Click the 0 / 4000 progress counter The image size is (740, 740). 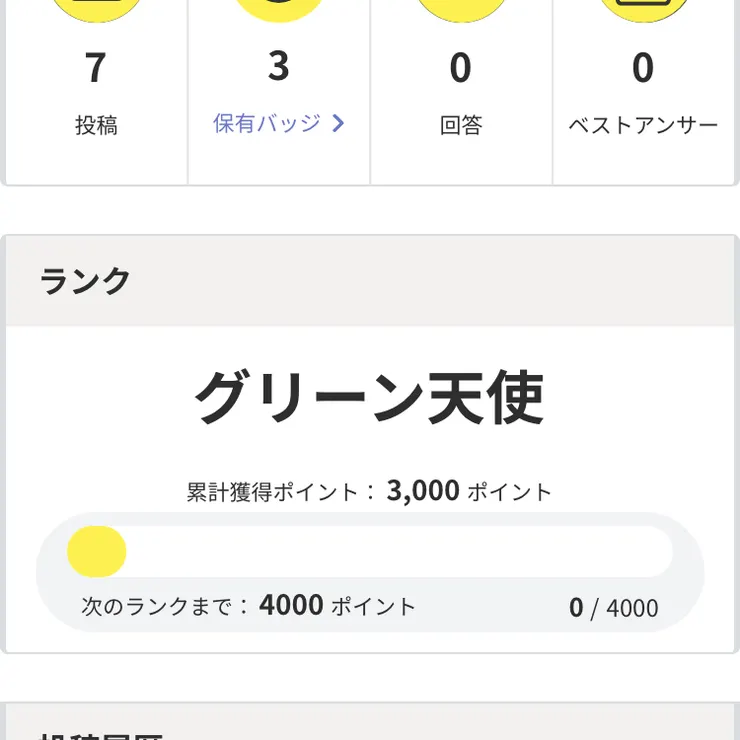click(x=613, y=608)
